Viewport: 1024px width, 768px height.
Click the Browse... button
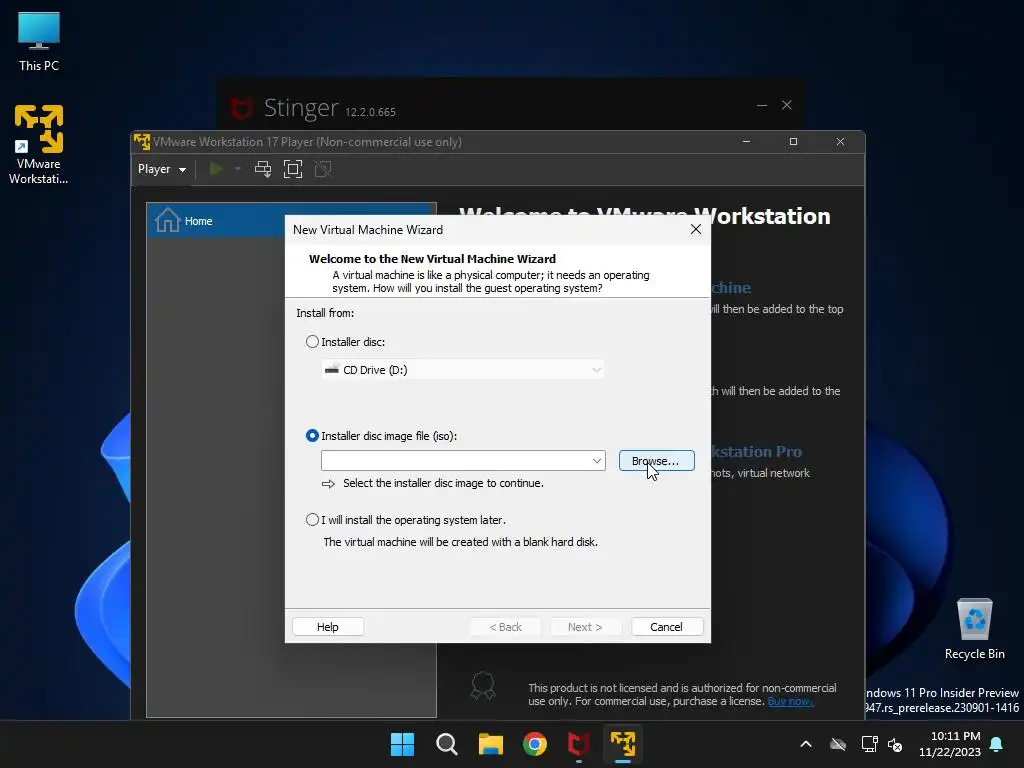tap(656, 460)
